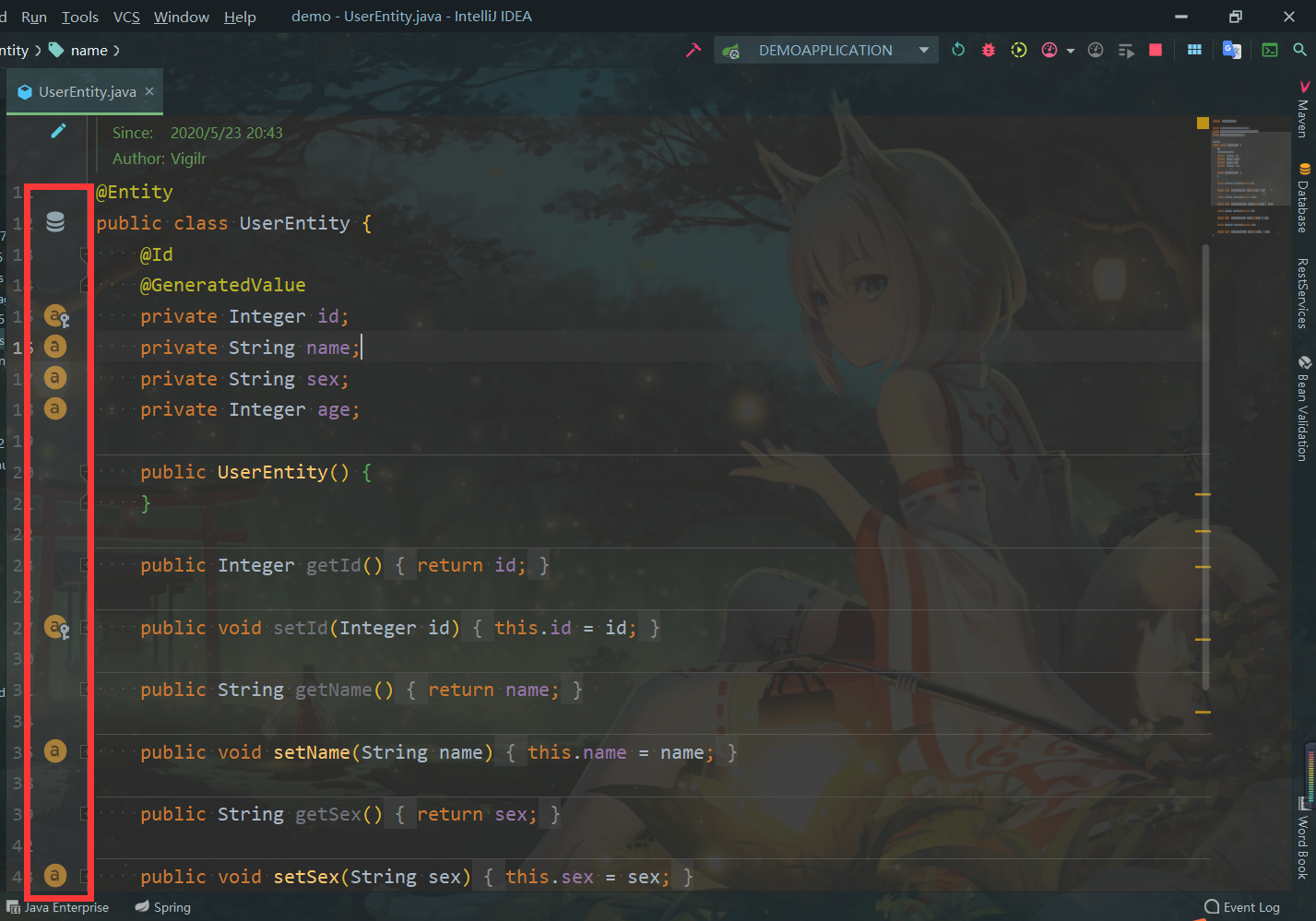Run with coverage using the yellow icon
The height and width of the screenshot is (921, 1316).
tap(1019, 50)
